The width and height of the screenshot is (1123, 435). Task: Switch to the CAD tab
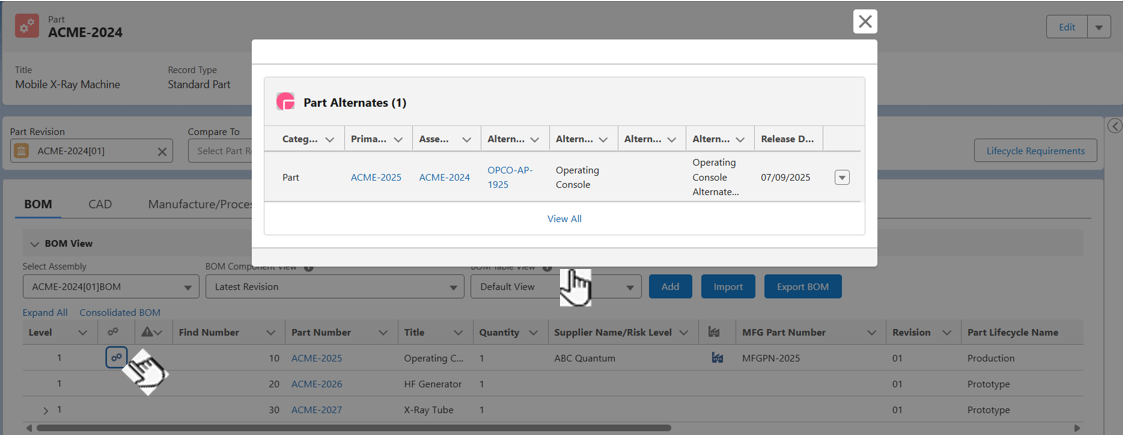[x=100, y=204]
